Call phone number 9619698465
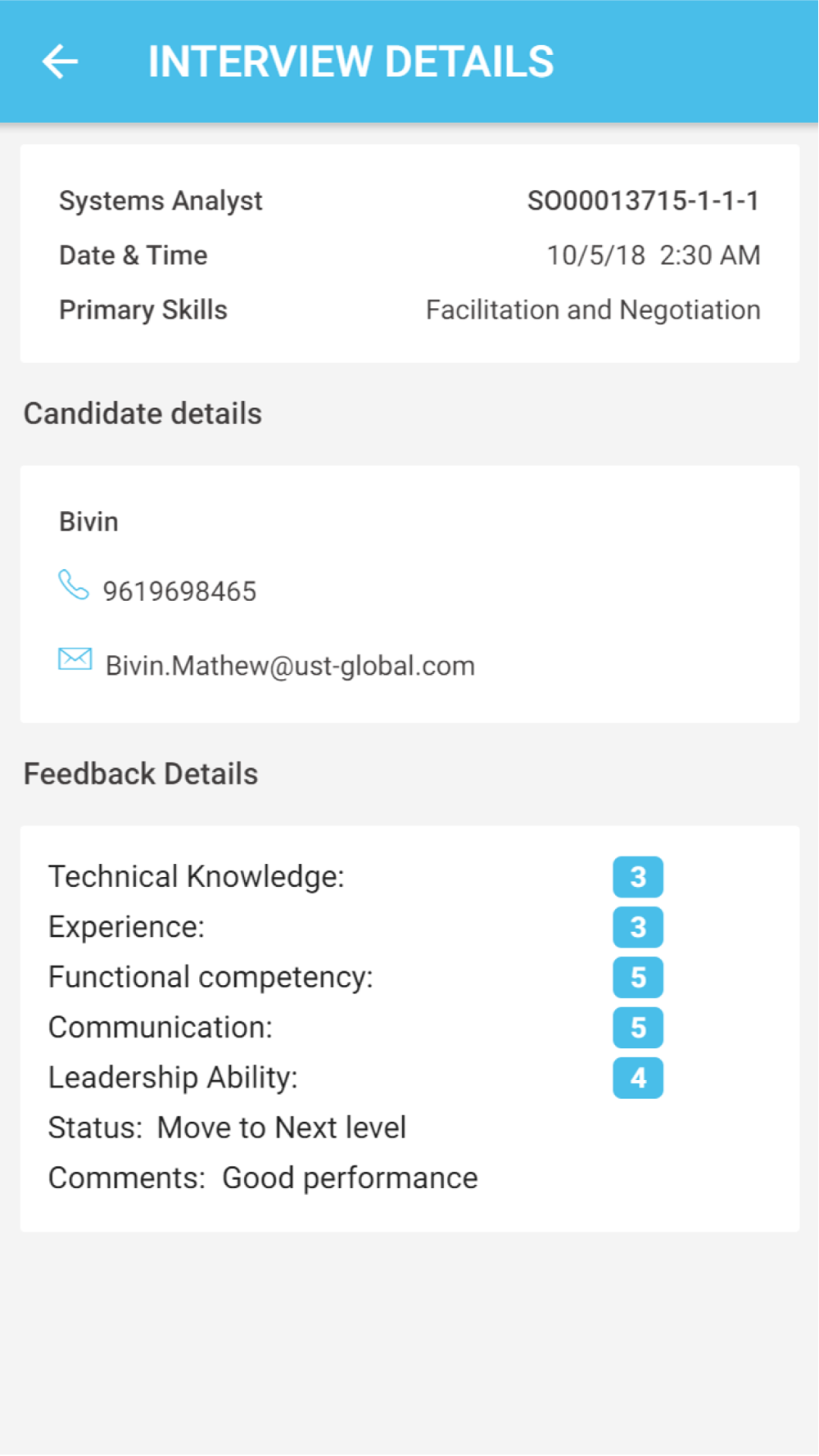The image size is (819, 1456). point(179,591)
